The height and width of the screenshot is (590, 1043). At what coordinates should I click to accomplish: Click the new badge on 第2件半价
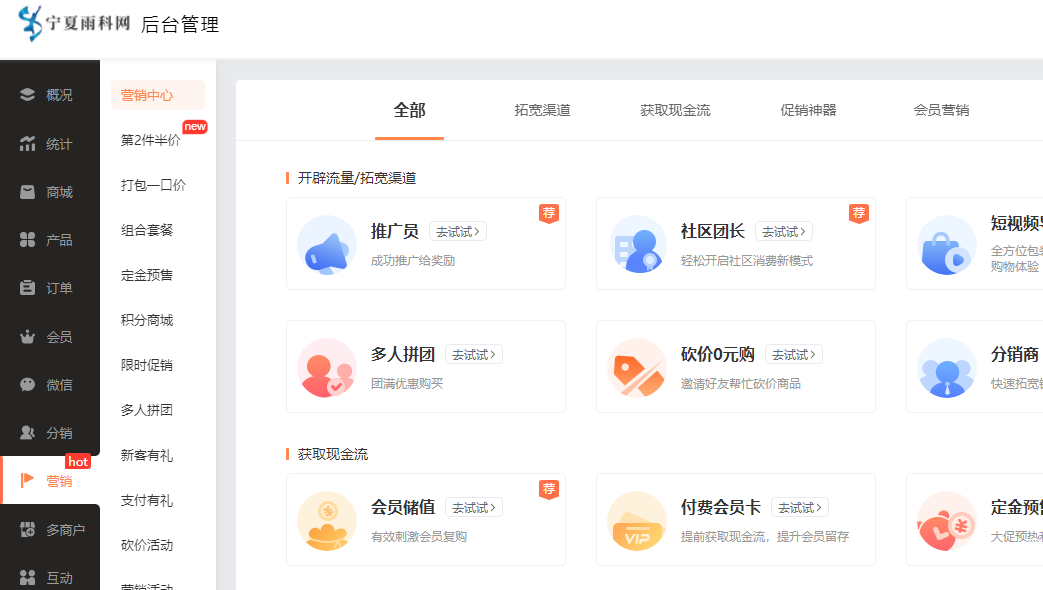tap(195, 126)
